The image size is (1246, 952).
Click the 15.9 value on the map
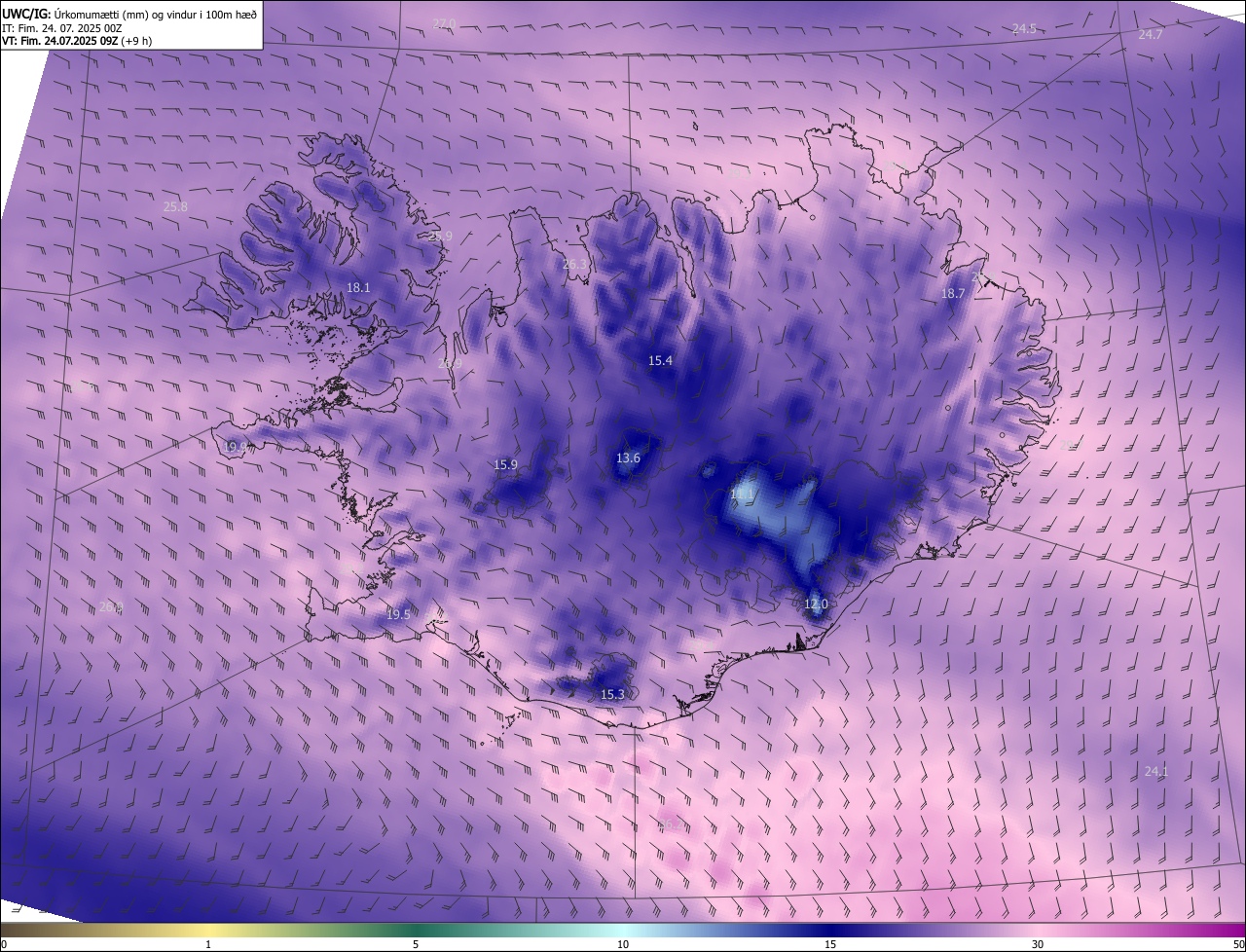pos(505,464)
